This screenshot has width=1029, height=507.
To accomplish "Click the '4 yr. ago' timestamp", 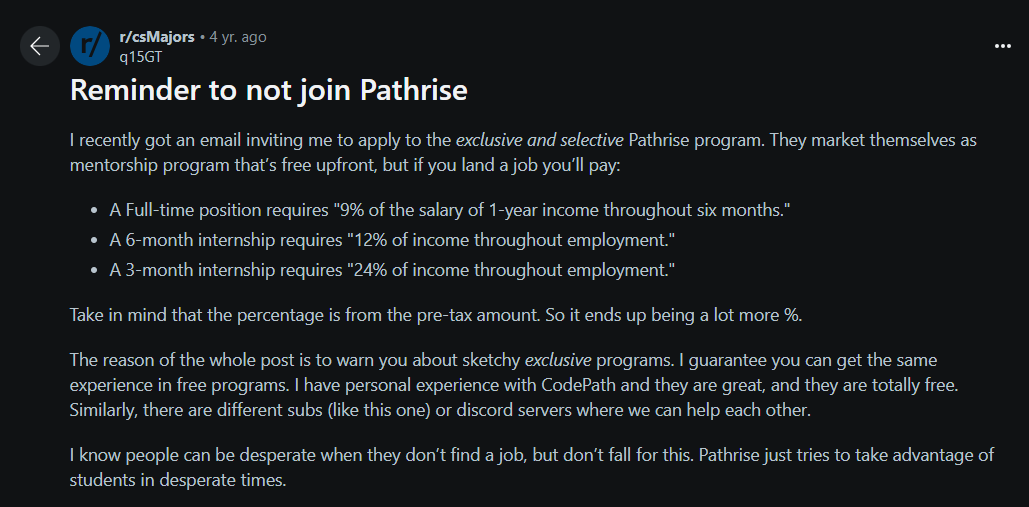I will 238,37.
